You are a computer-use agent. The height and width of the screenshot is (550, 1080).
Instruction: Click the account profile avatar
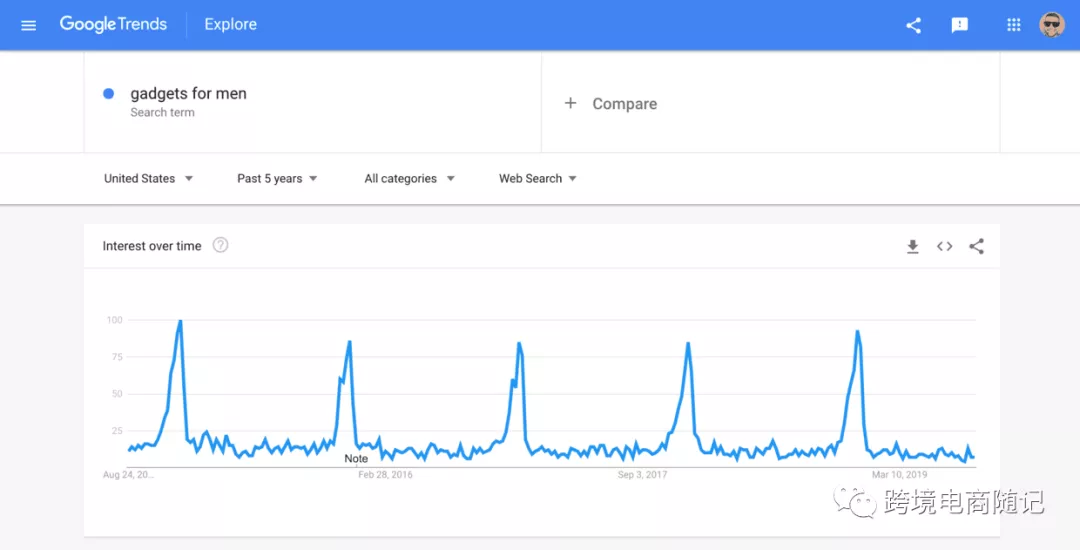pos(1052,25)
